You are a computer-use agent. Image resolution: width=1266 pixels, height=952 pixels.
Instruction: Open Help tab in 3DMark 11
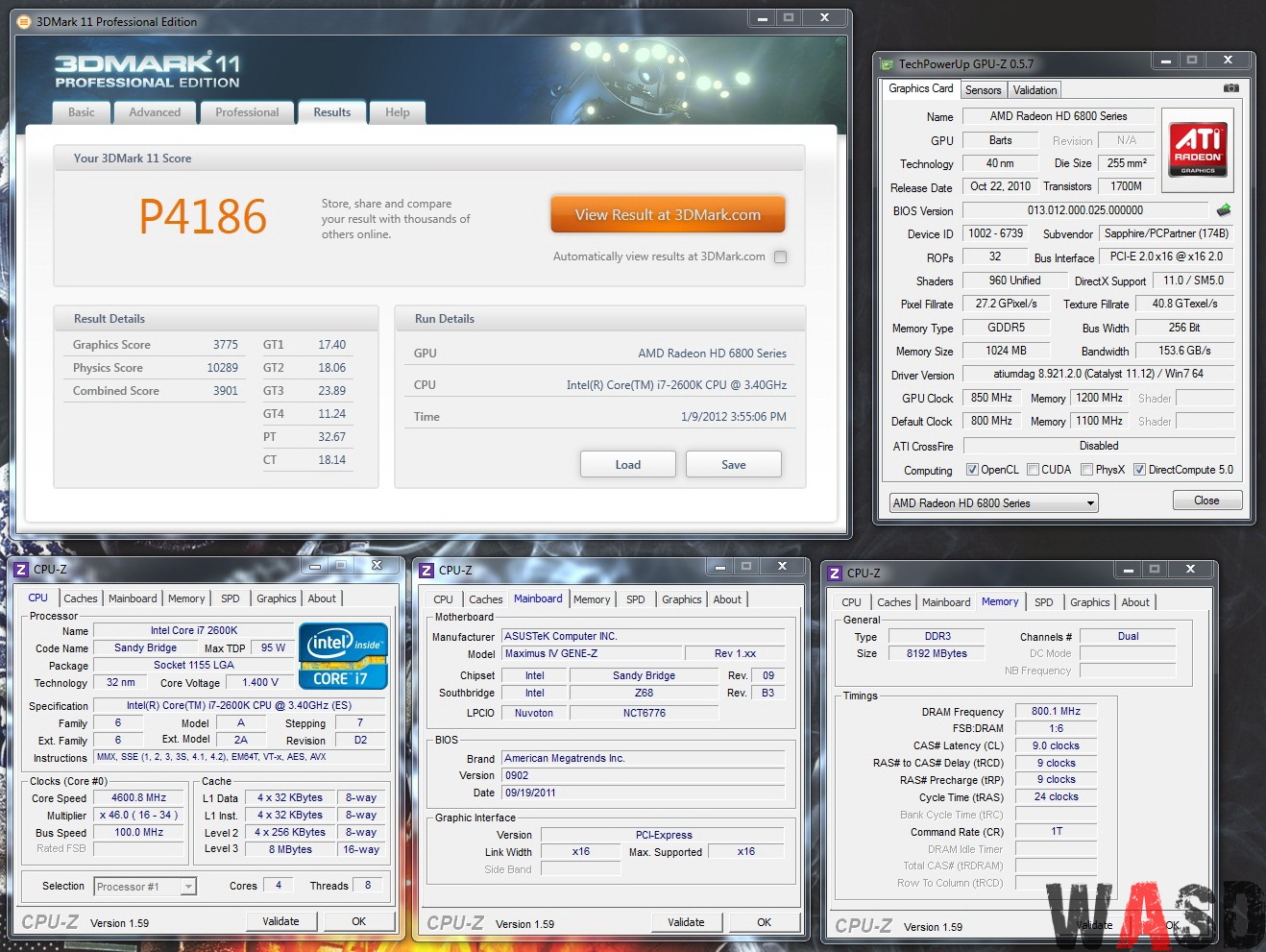click(x=398, y=112)
